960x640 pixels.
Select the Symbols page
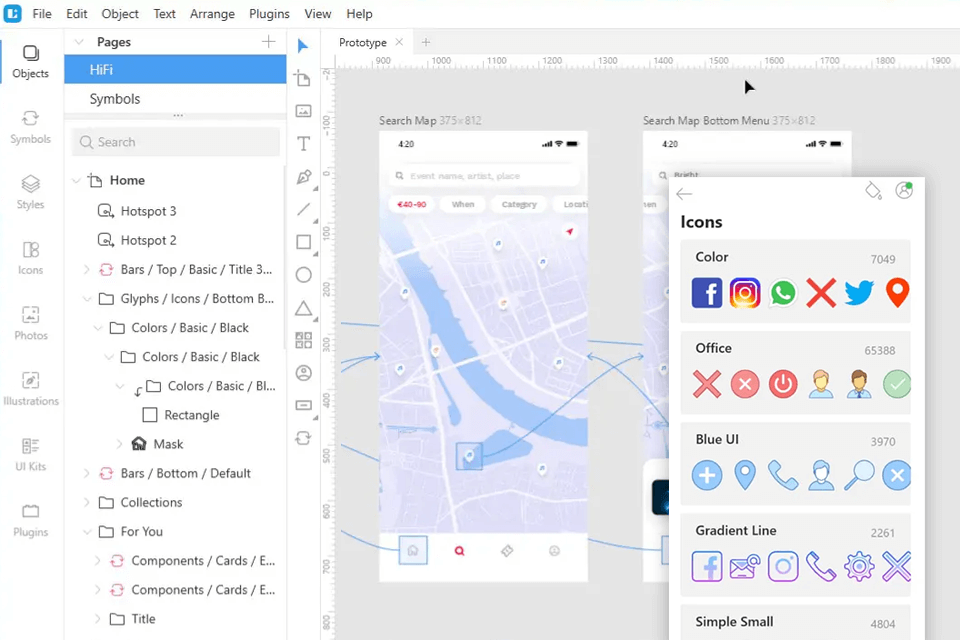pos(175,99)
